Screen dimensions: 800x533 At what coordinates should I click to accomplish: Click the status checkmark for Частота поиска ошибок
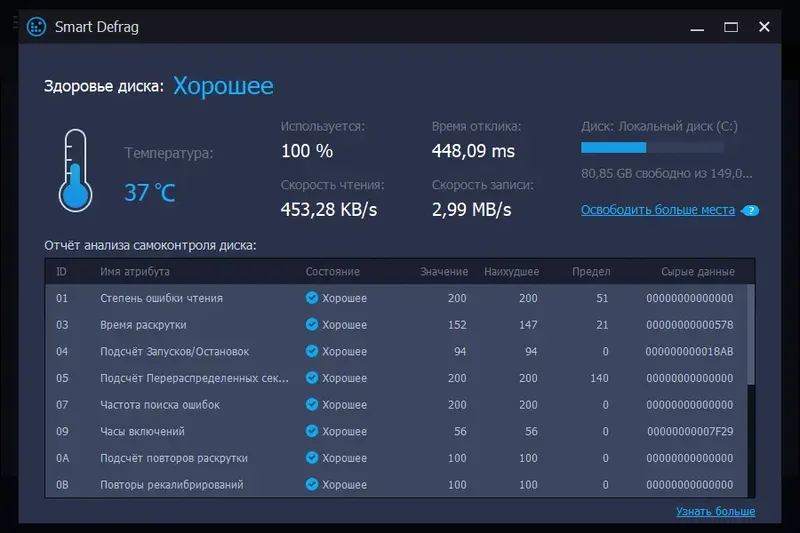(312, 405)
